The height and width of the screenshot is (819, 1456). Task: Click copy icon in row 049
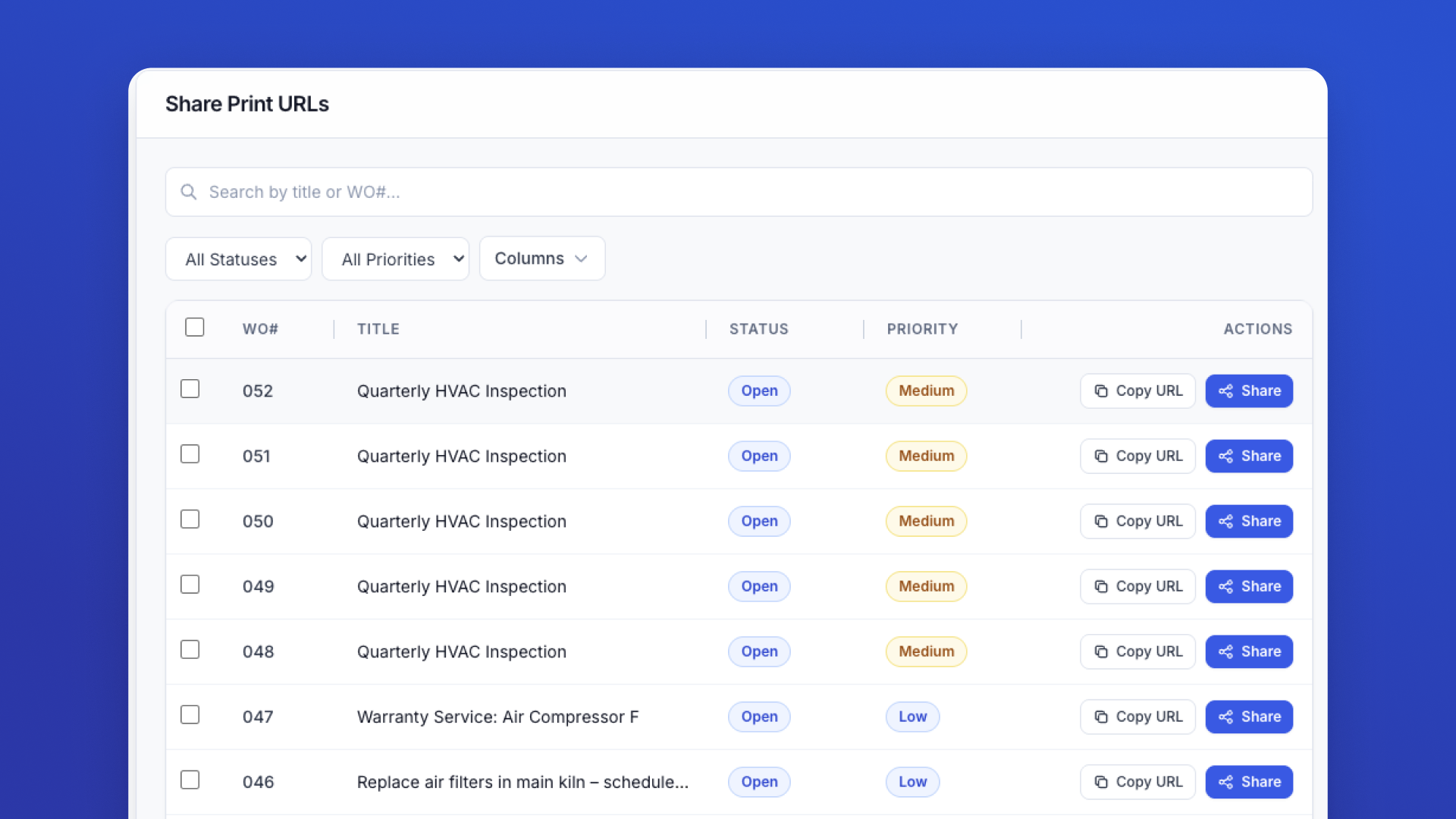[1101, 587]
